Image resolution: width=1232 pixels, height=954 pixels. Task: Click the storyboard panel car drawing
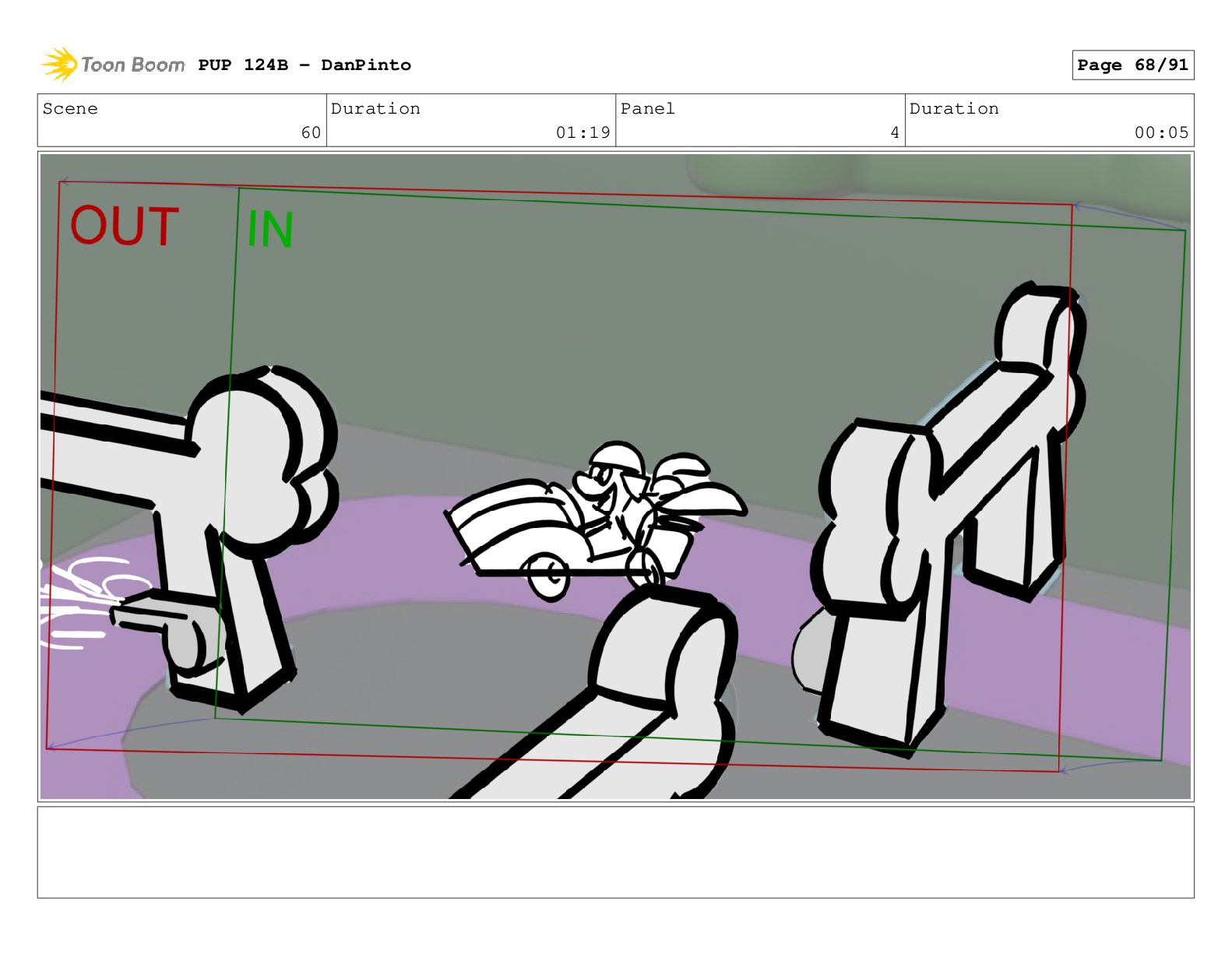point(596,520)
